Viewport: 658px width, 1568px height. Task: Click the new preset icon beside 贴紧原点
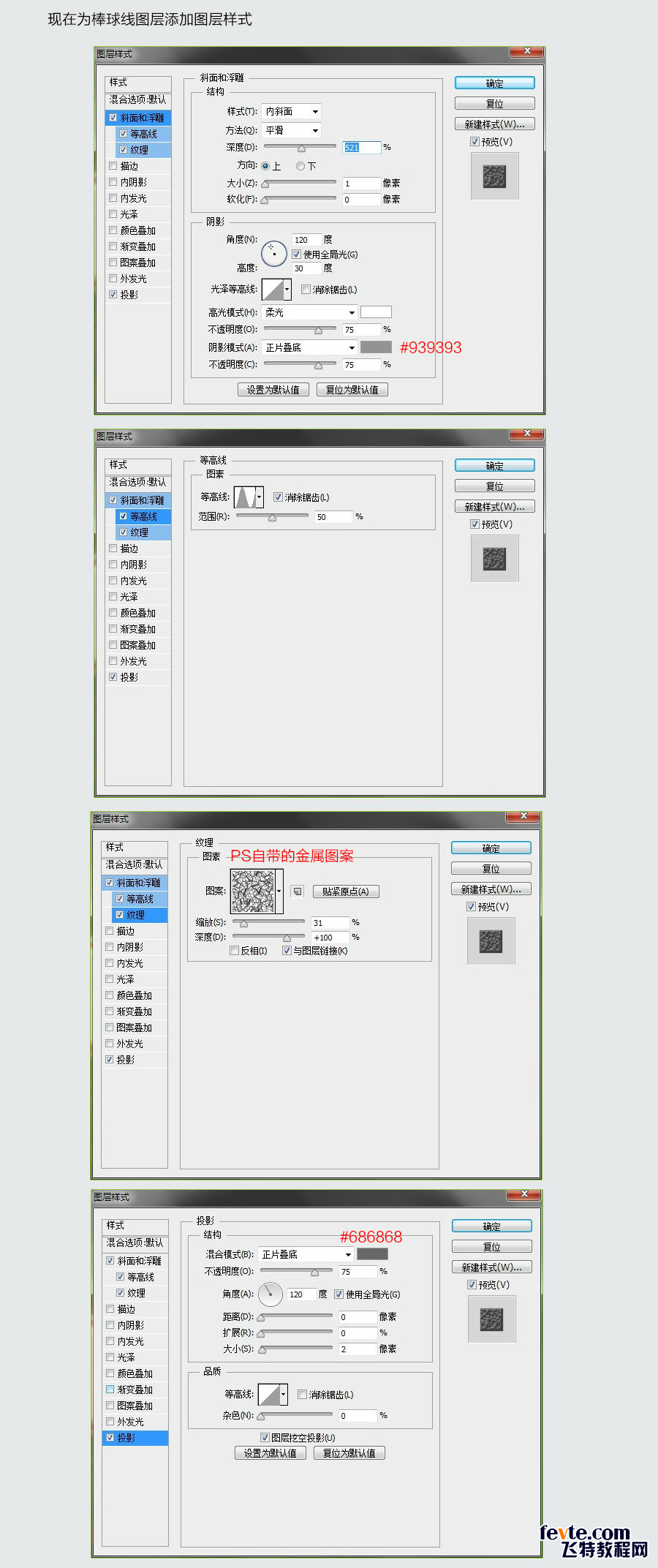pyautogui.click(x=297, y=892)
